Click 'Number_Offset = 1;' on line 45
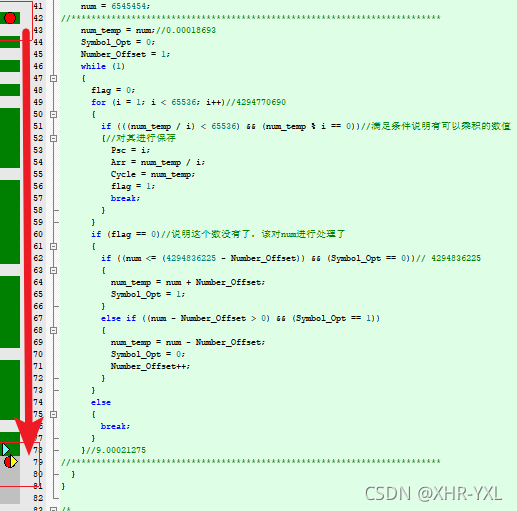517x511 pixels. pos(125,54)
